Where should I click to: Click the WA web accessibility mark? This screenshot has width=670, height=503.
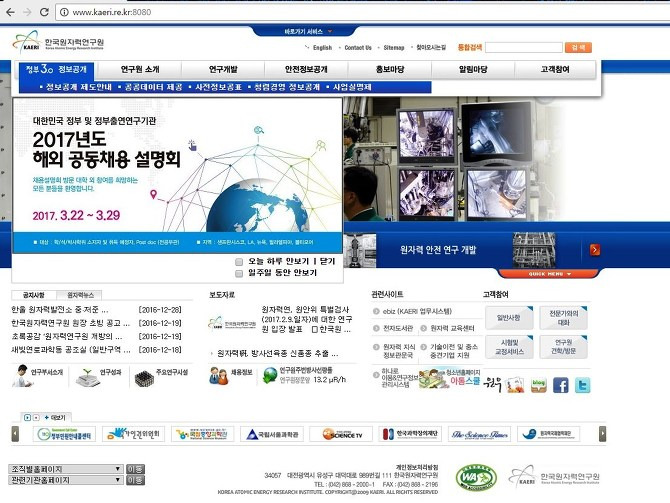point(476,478)
